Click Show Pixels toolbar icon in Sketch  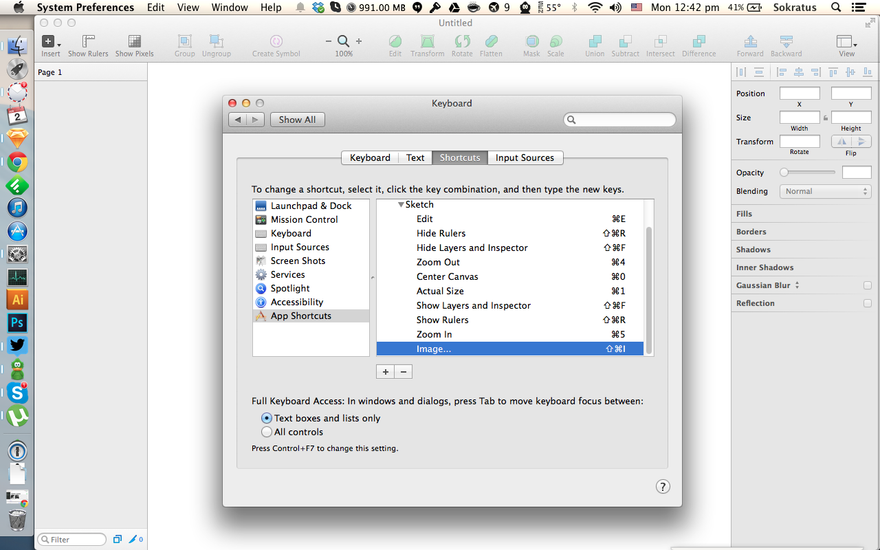click(134, 45)
